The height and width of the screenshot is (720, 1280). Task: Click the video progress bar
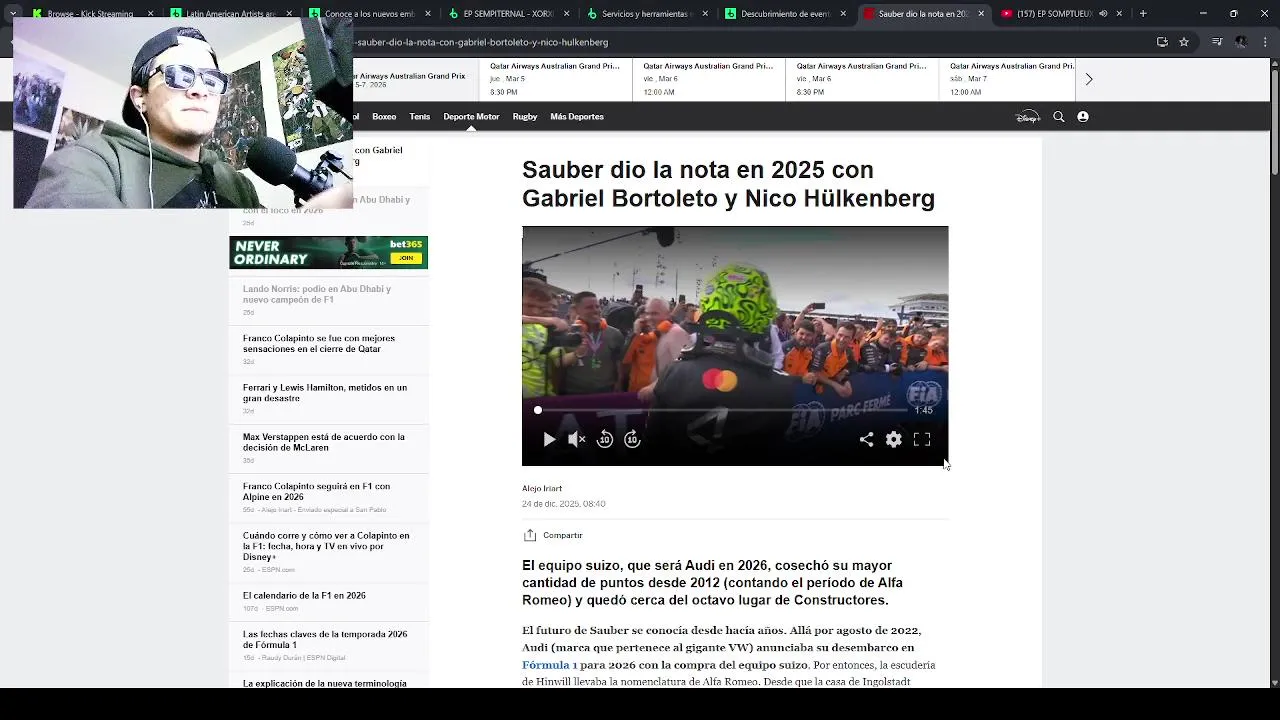pos(722,410)
